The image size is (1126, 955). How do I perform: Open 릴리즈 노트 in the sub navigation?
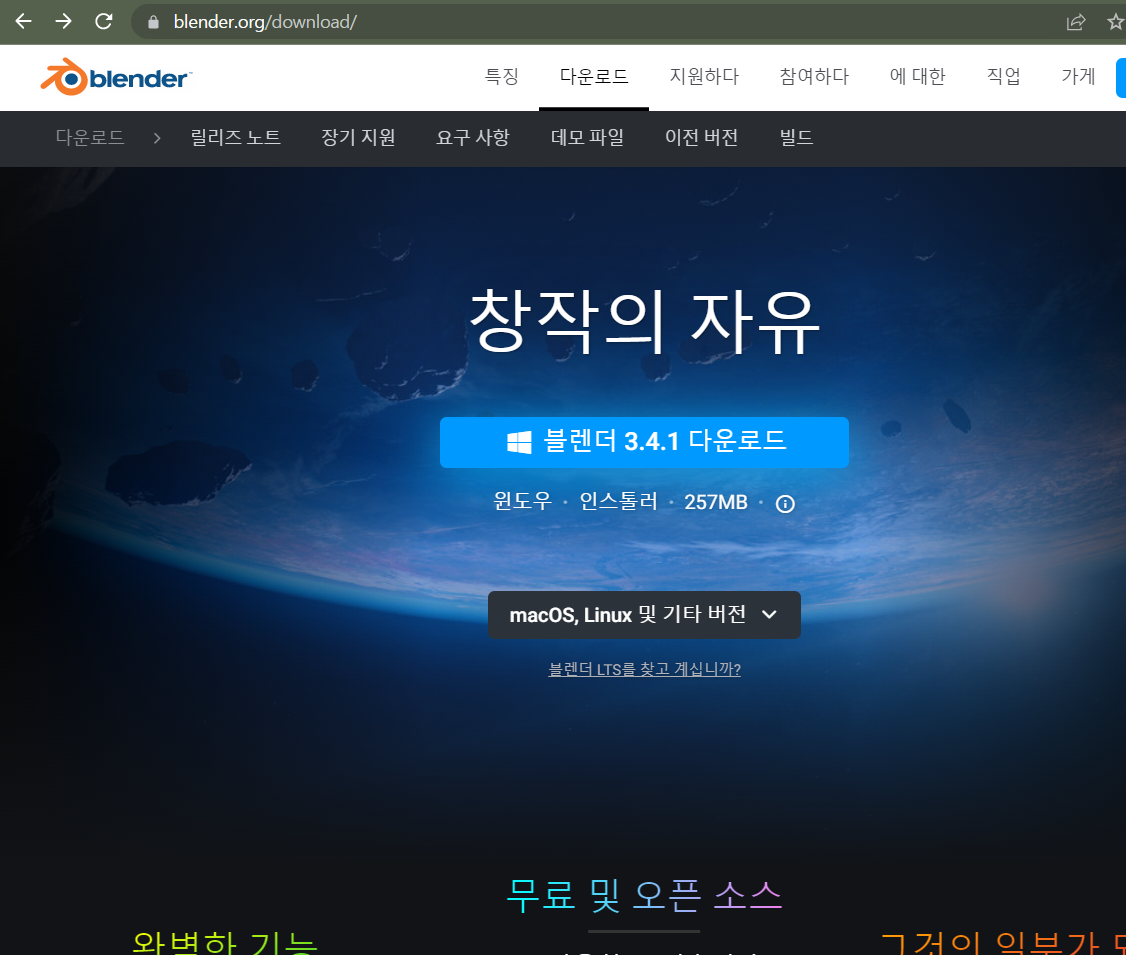[236, 137]
